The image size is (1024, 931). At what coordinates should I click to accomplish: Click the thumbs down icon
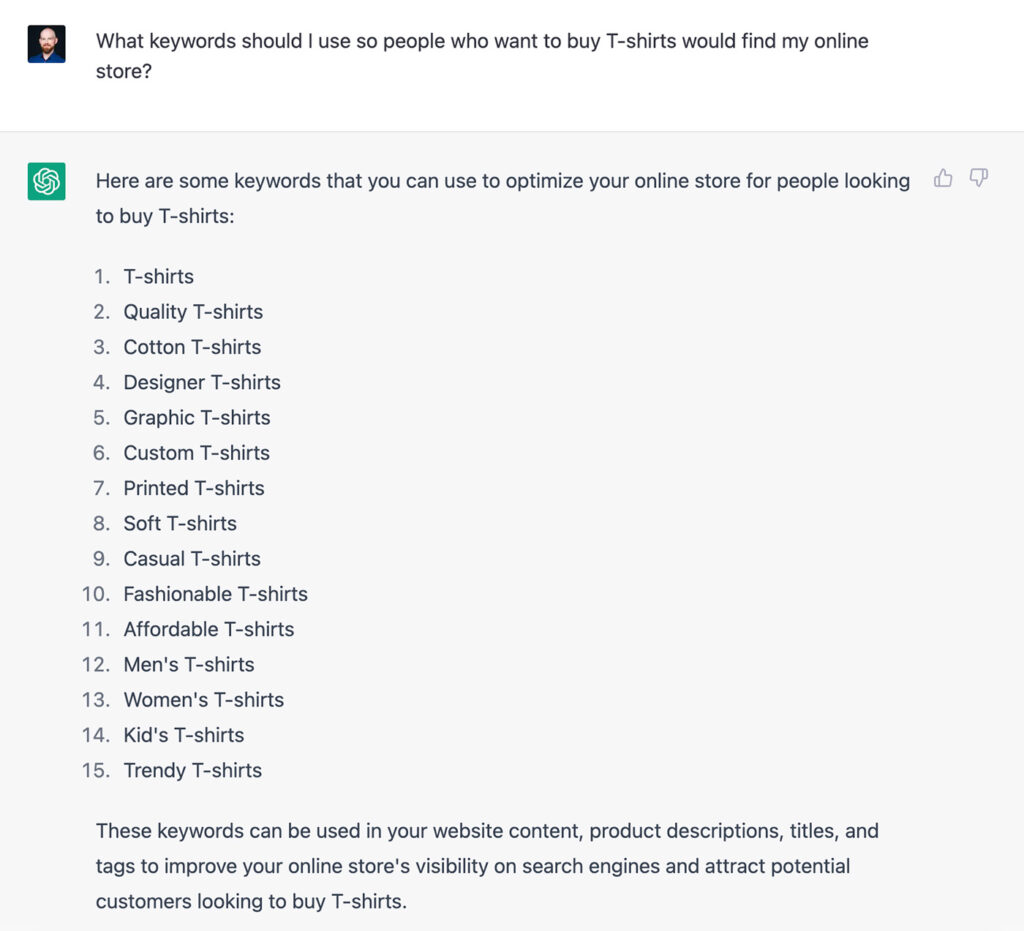978,178
